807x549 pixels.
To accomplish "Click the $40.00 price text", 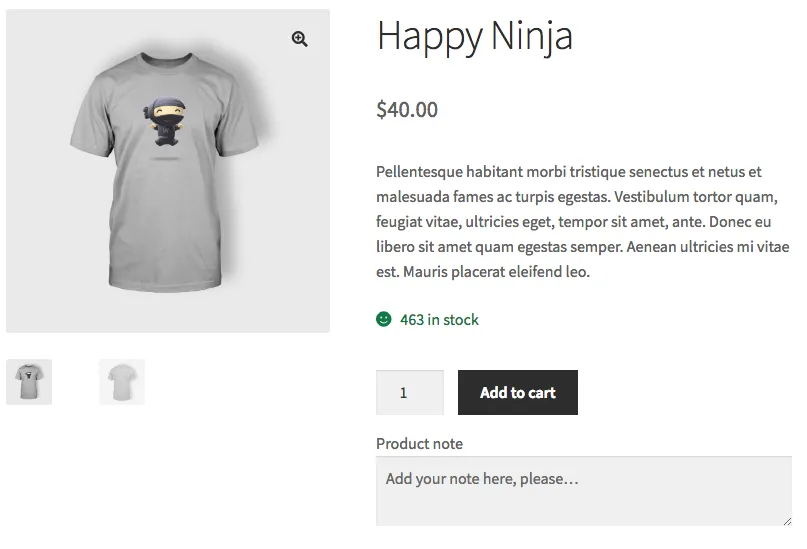I will 407,110.
